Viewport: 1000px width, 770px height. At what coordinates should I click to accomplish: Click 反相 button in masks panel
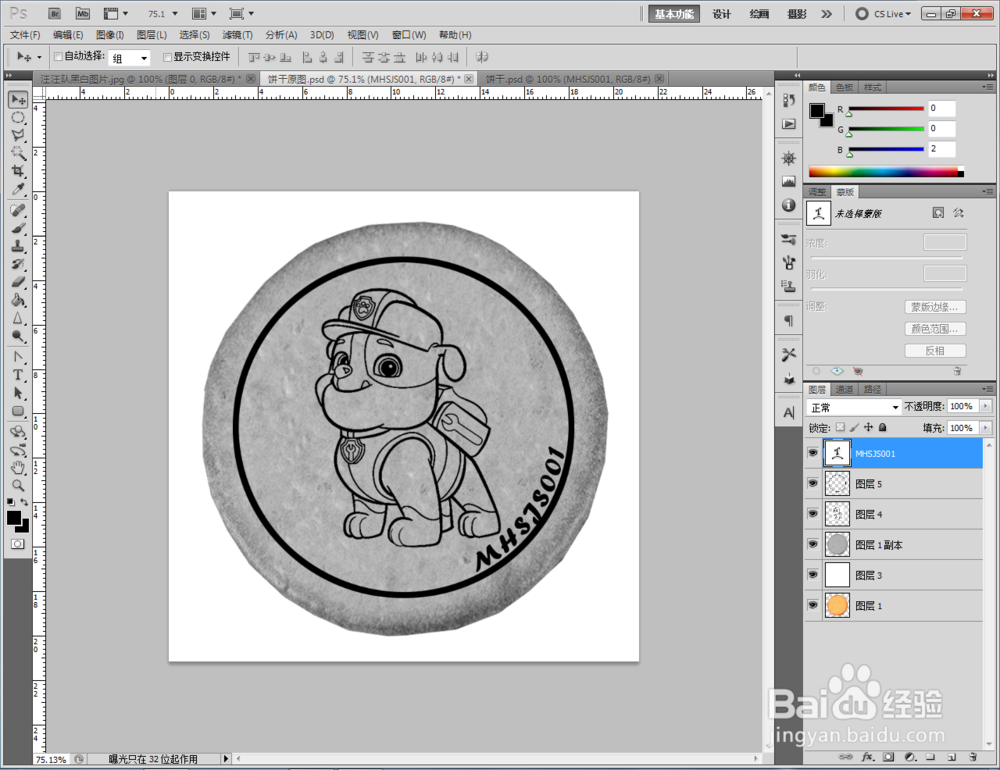pyautogui.click(x=935, y=350)
